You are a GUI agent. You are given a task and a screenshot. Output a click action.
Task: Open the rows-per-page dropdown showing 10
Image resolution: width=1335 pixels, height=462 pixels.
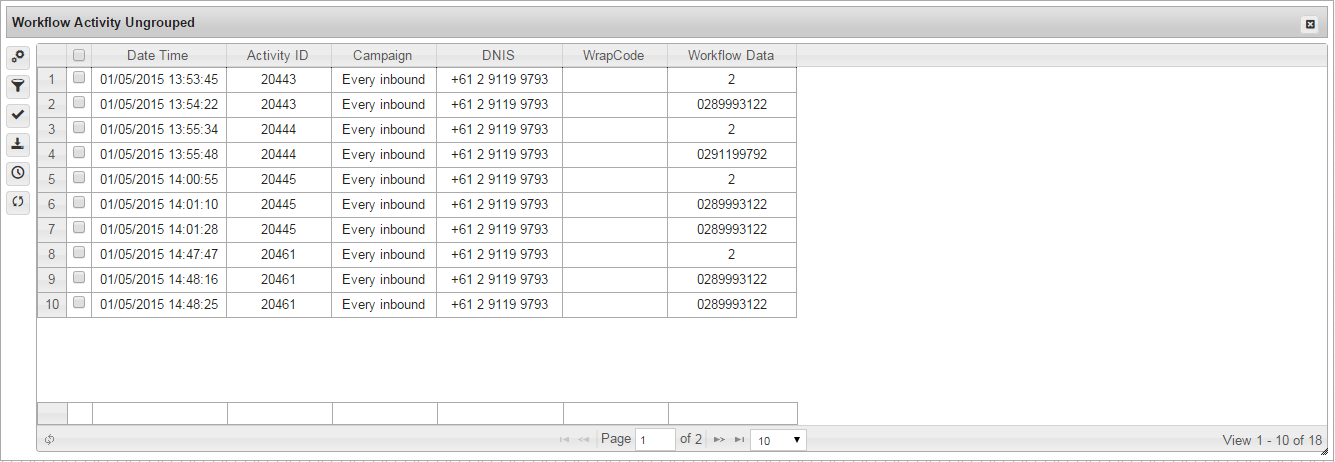[x=778, y=440]
